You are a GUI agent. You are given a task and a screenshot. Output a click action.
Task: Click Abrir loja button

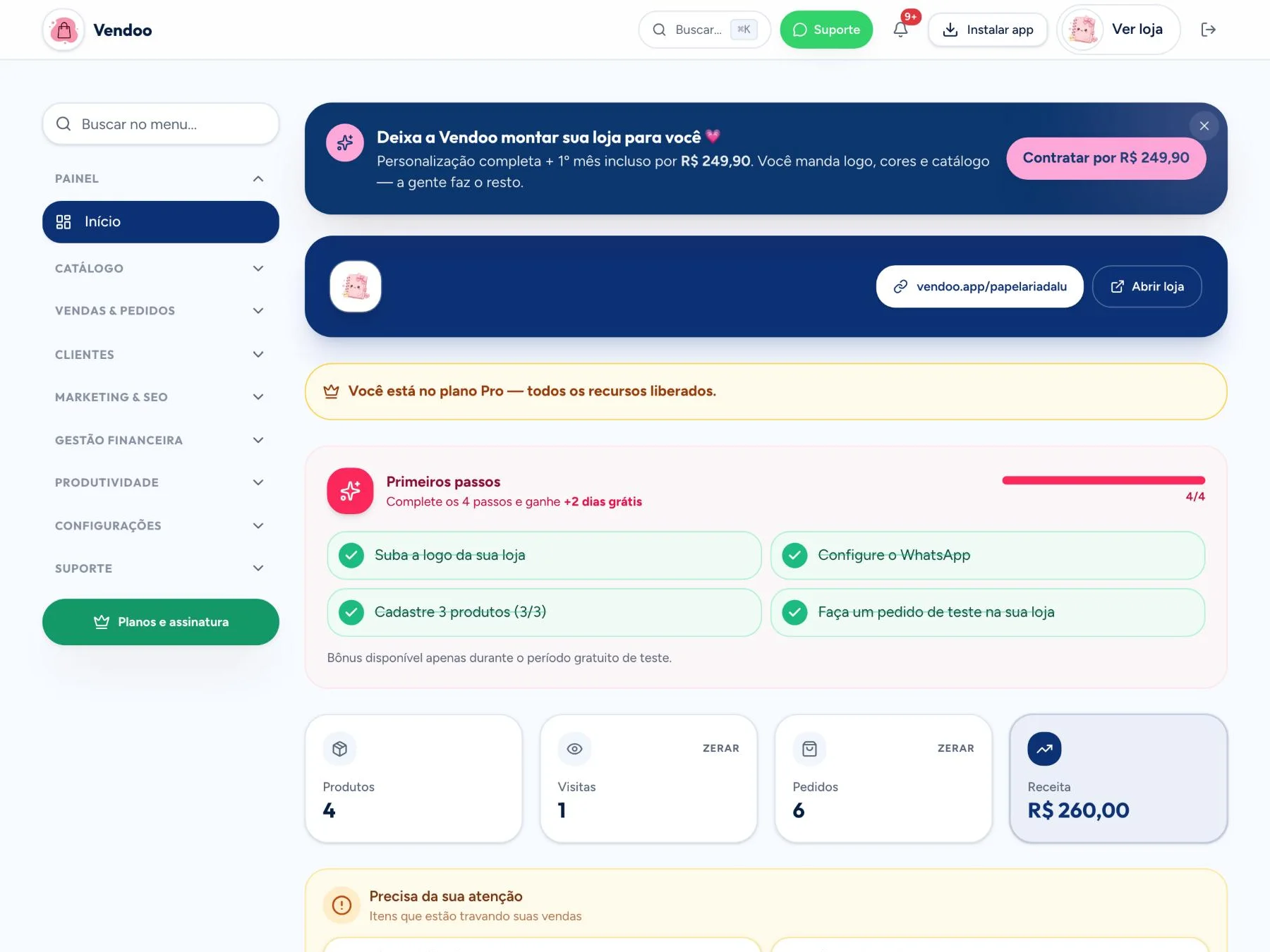click(x=1147, y=286)
